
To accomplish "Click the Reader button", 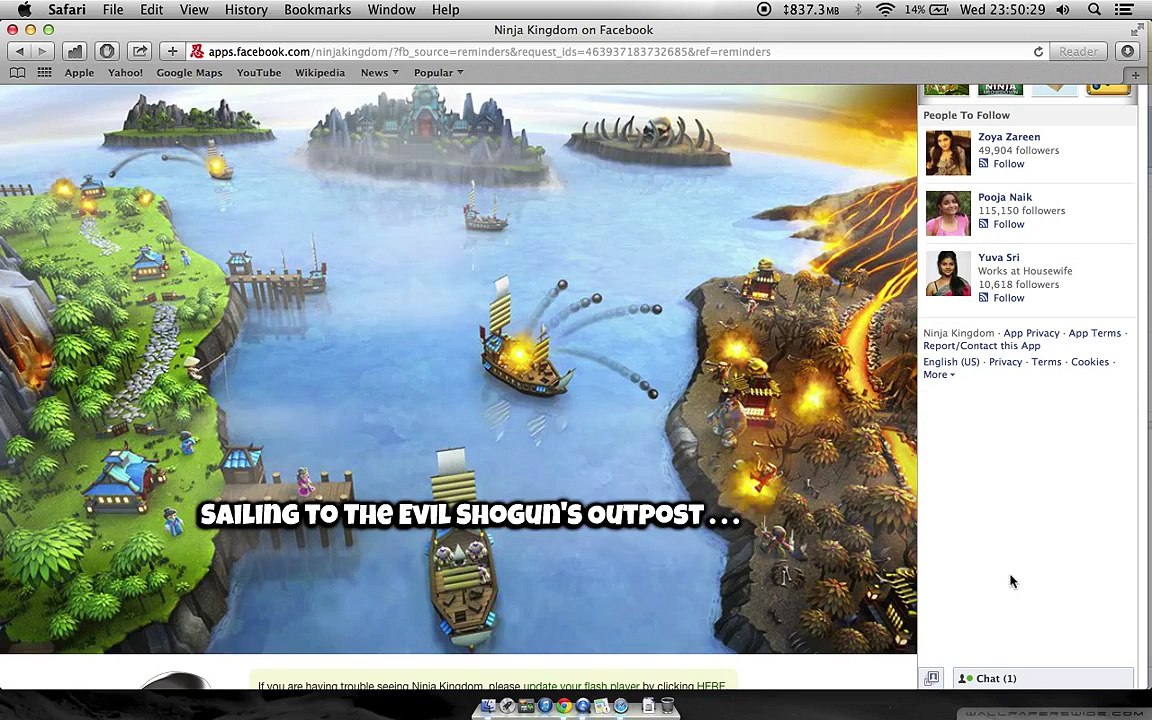I will pyautogui.click(x=1078, y=51).
